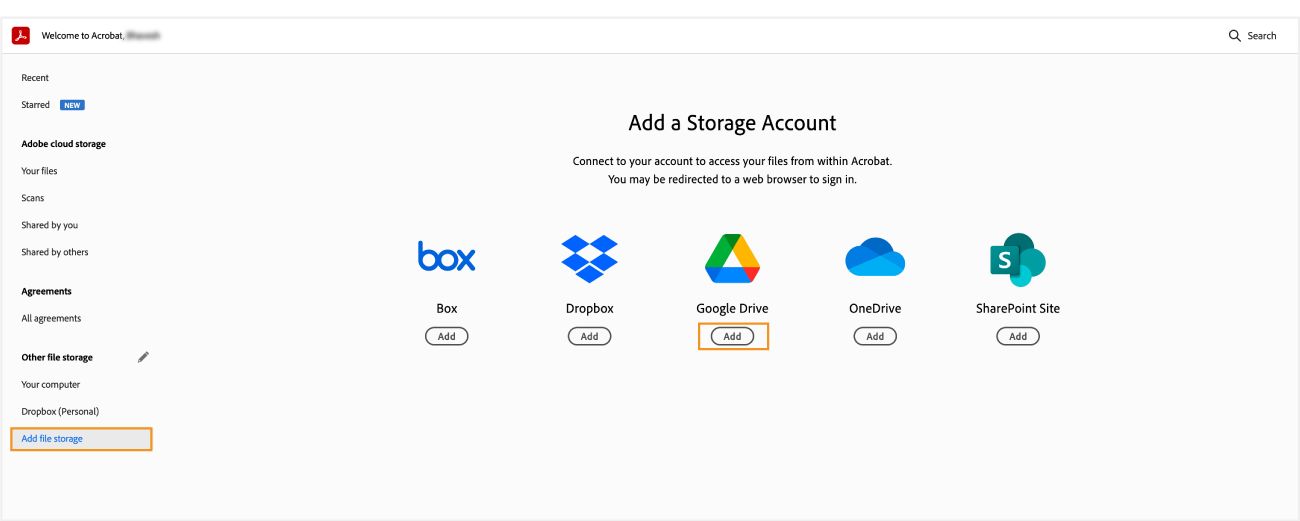The image size is (1300, 521).
Task: Click the NEW badge next to Starred
Action: 72,105
